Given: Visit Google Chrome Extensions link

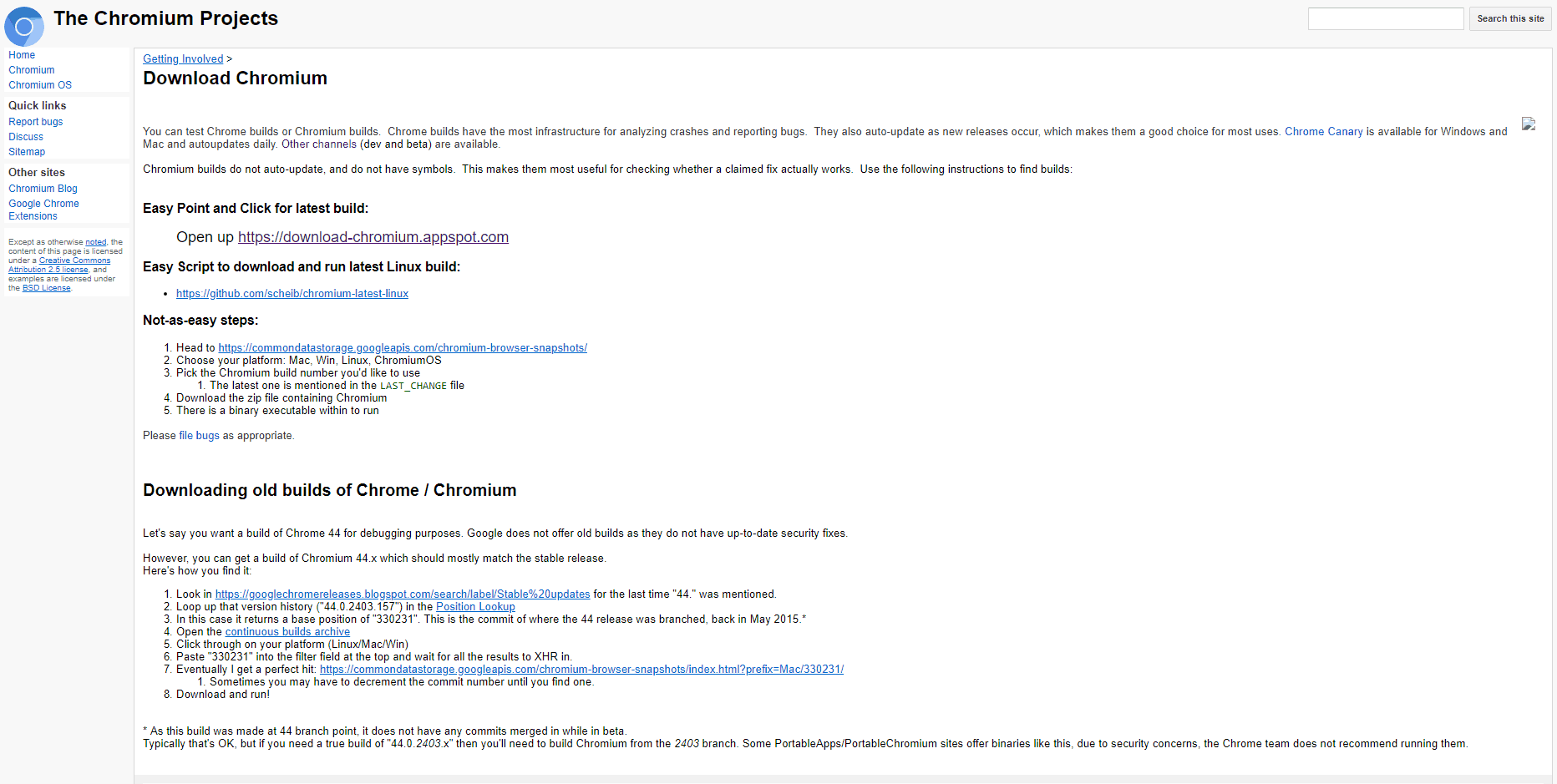Looking at the screenshot, I should 43,210.
